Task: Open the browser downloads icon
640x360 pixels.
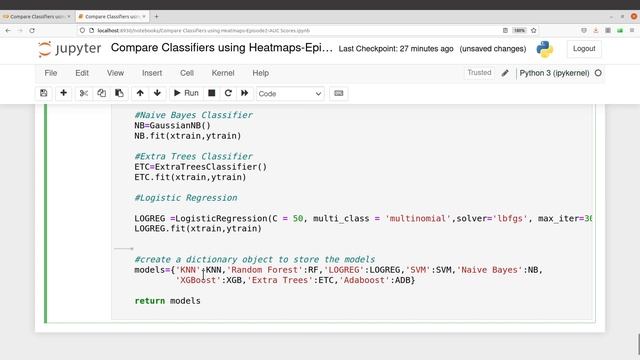Action: pyautogui.click(x=596, y=31)
